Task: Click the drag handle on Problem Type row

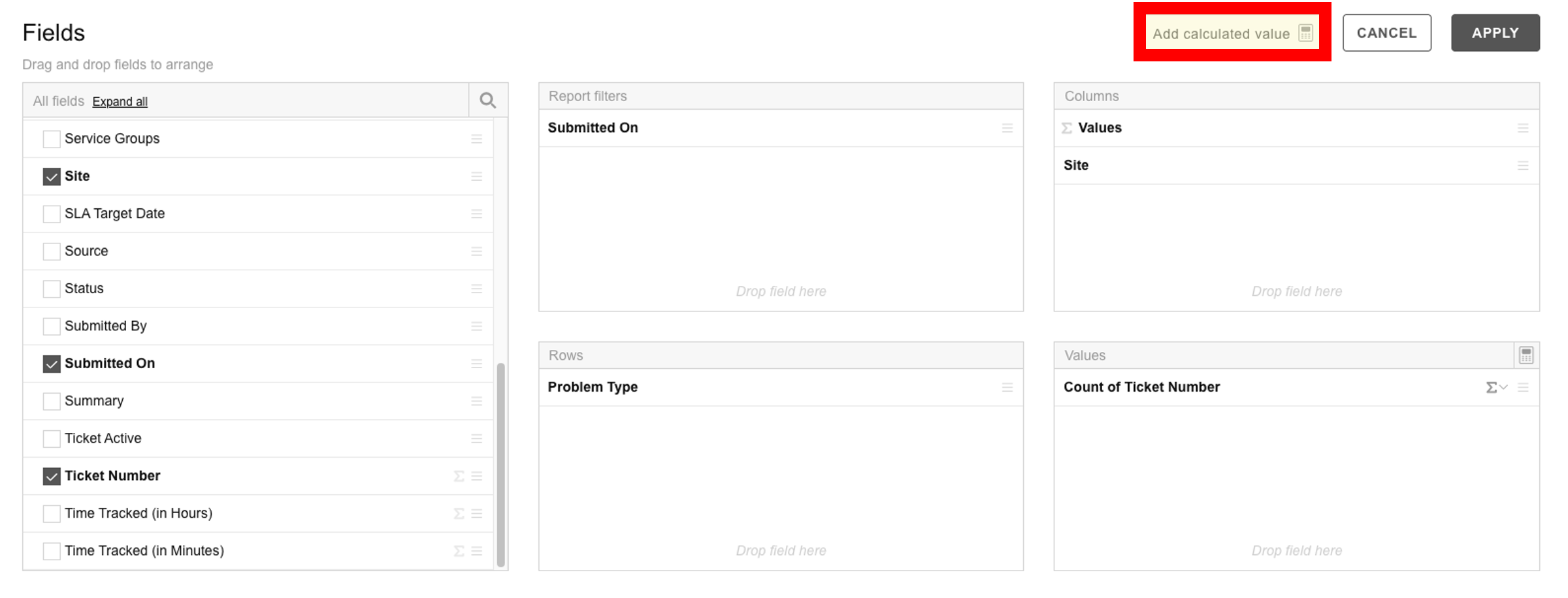Action: click(1007, 388)
